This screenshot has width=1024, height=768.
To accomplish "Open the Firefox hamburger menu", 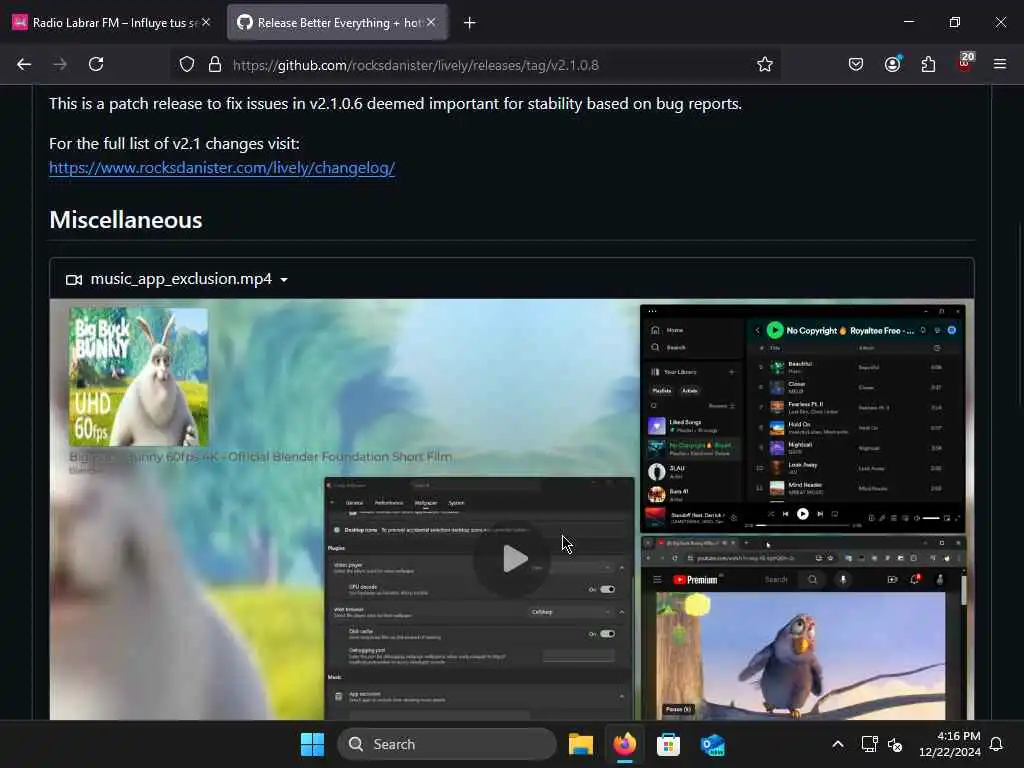I will (1000, 64).
